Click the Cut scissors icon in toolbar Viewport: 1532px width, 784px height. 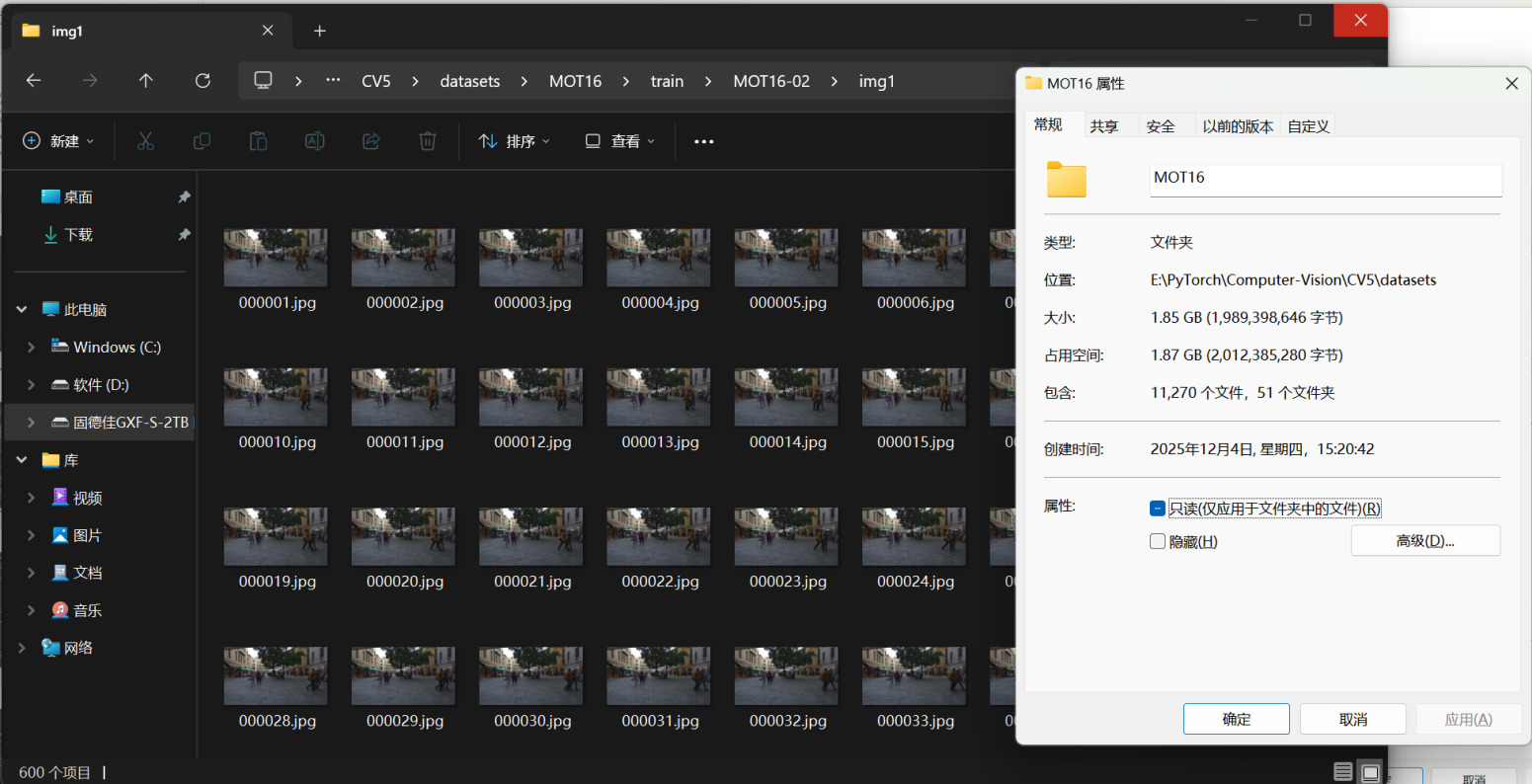tap(145, 141)
